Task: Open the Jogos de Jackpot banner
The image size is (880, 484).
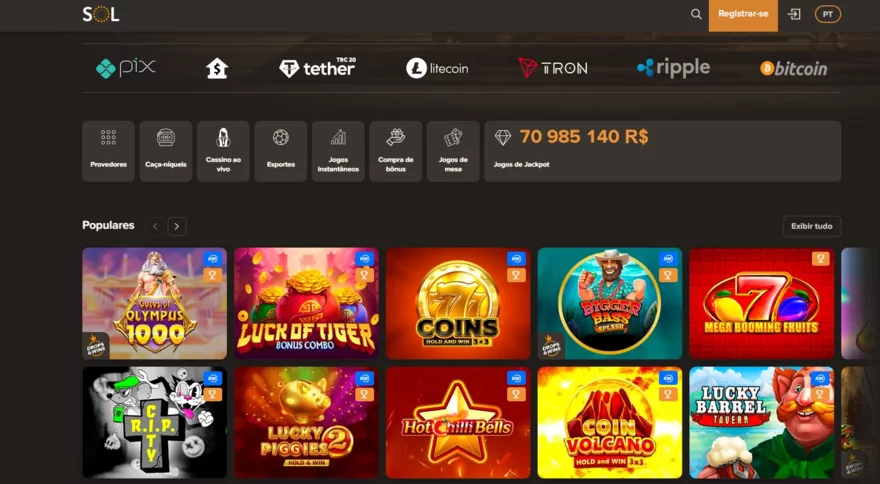Action: pyautogui.click(x=663, y=151)
